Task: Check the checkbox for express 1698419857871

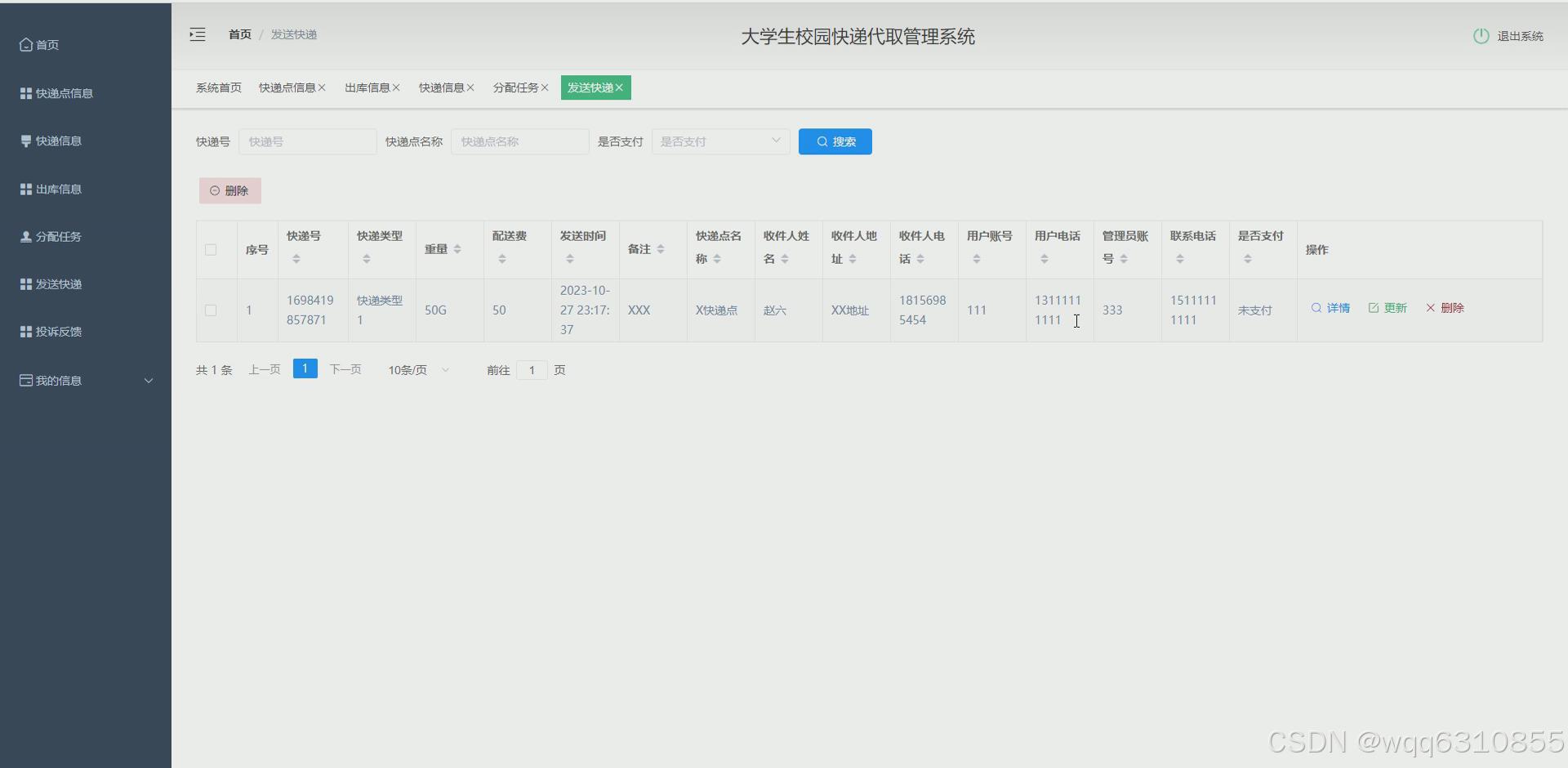Action: pos(210,310)
